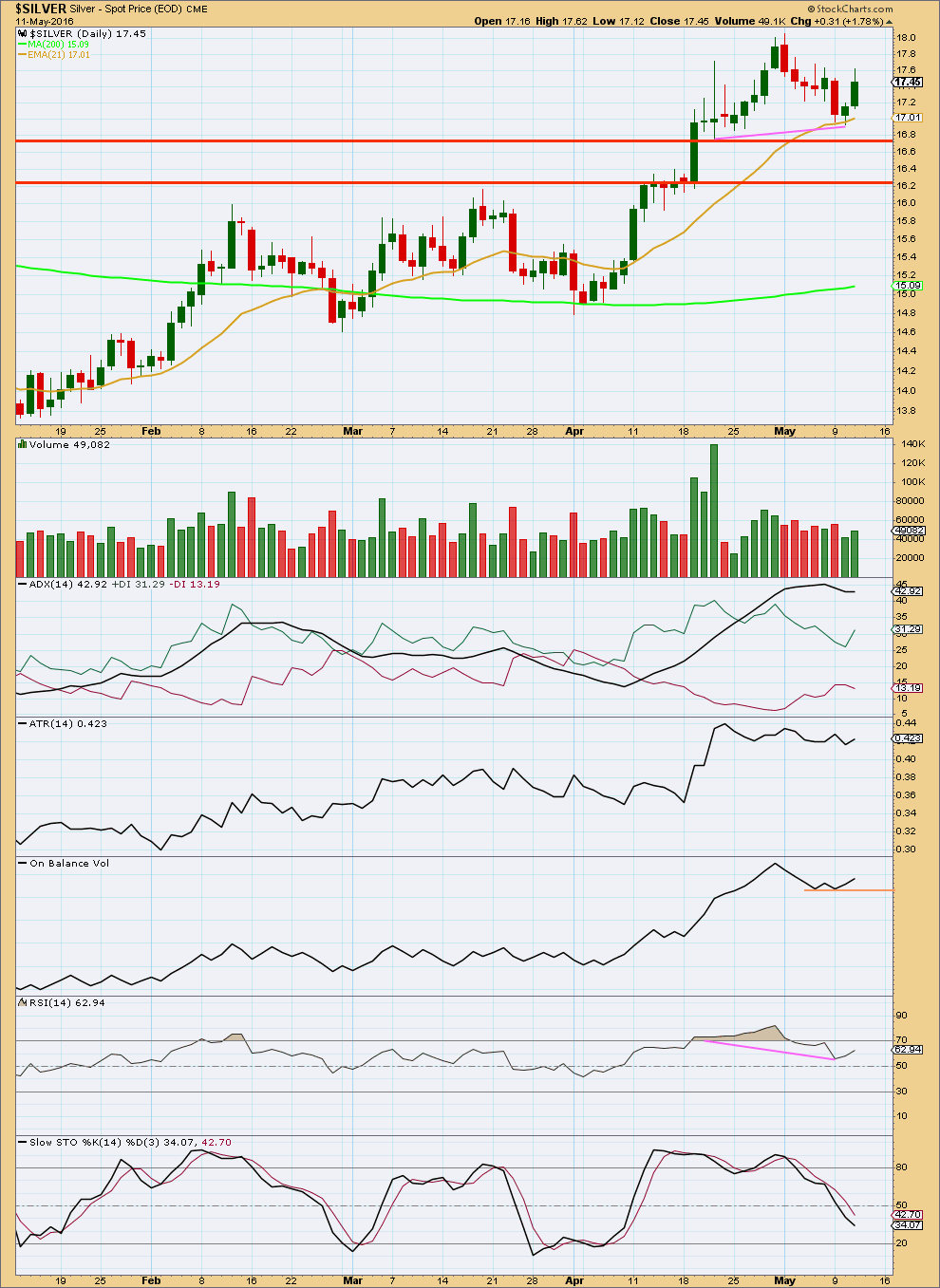Click the 31.29 +DI value tag on axis
This screenshot has height=1288, width=940.
pos(908,629)
